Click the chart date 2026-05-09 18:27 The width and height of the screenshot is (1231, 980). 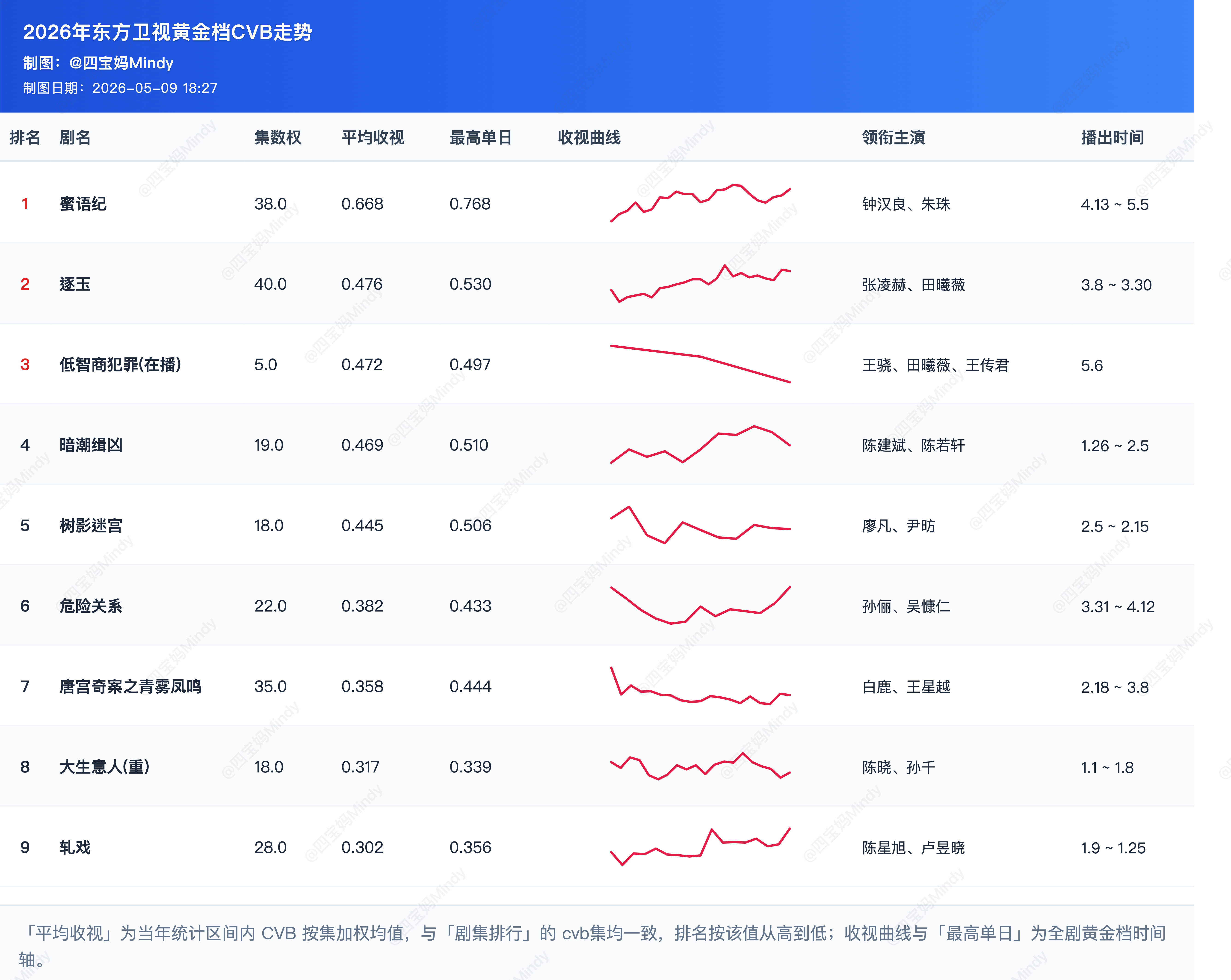point(155,88)
